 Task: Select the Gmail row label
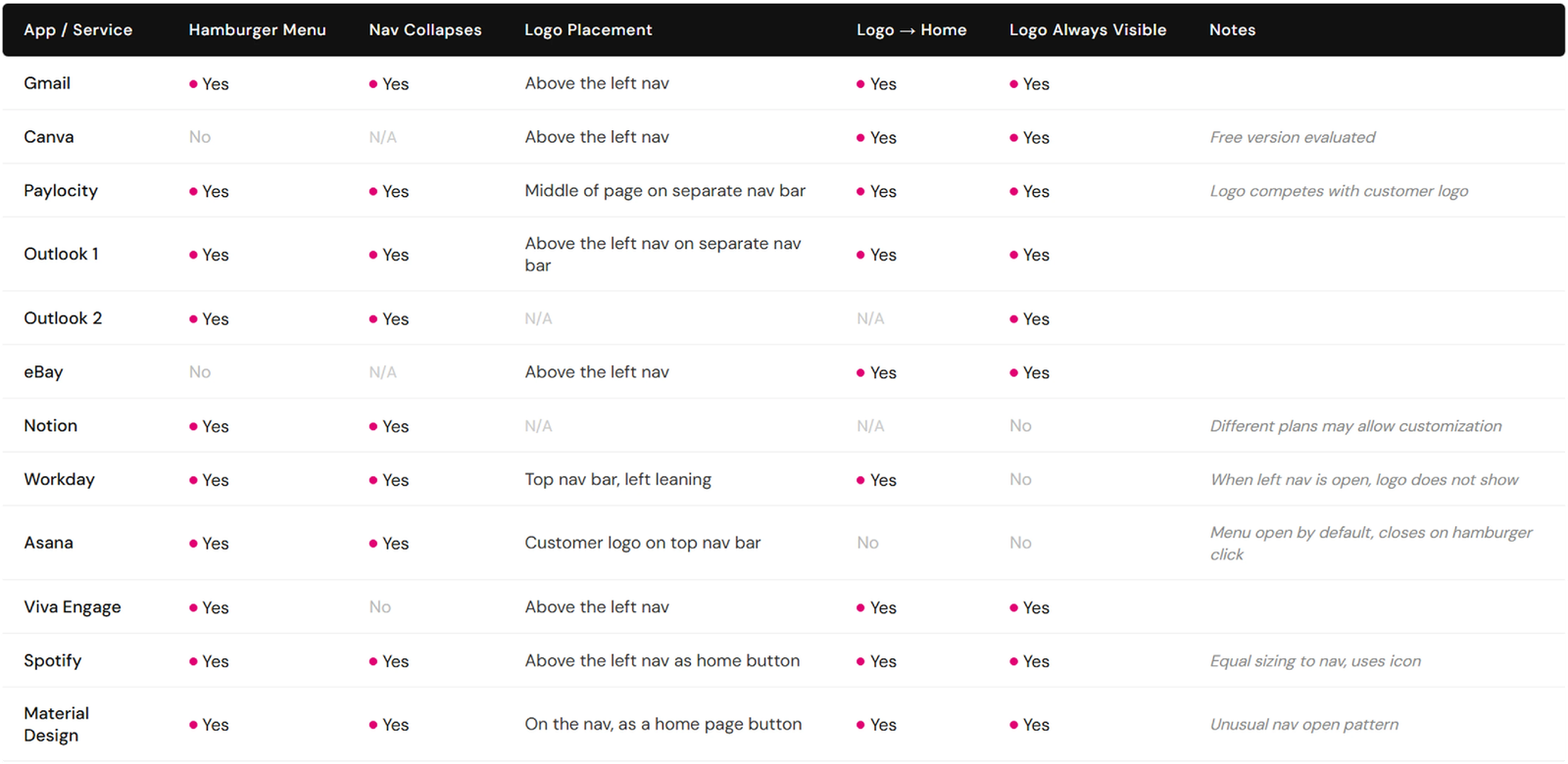point(47,83)
